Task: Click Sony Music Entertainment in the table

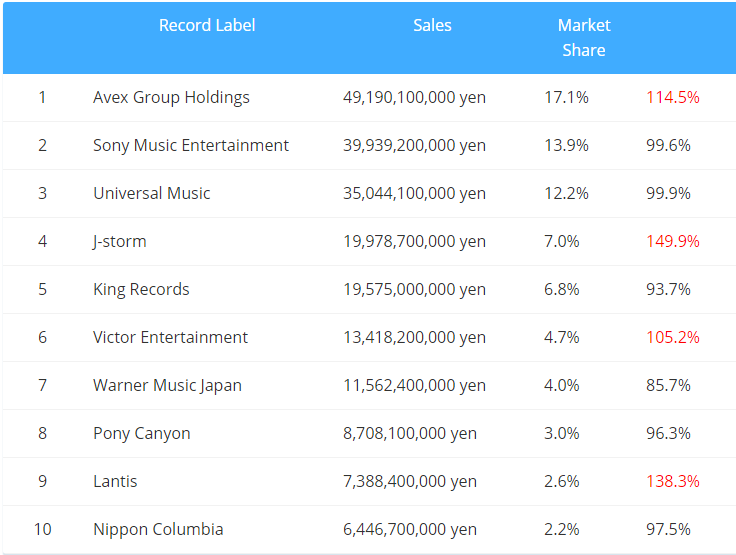Action: (x=191, y=145)
